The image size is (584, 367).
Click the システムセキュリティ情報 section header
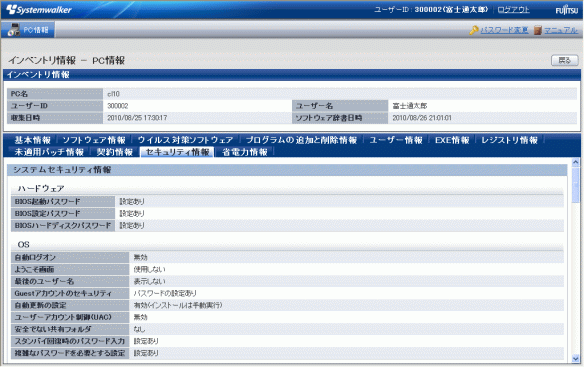(x=287, y=170)
